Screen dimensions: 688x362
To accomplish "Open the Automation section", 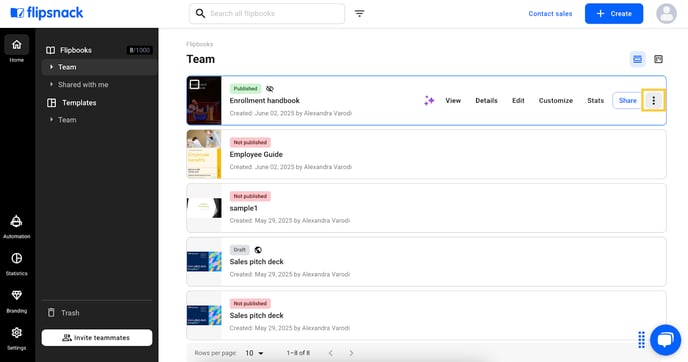I will click(x=17, y=227).
